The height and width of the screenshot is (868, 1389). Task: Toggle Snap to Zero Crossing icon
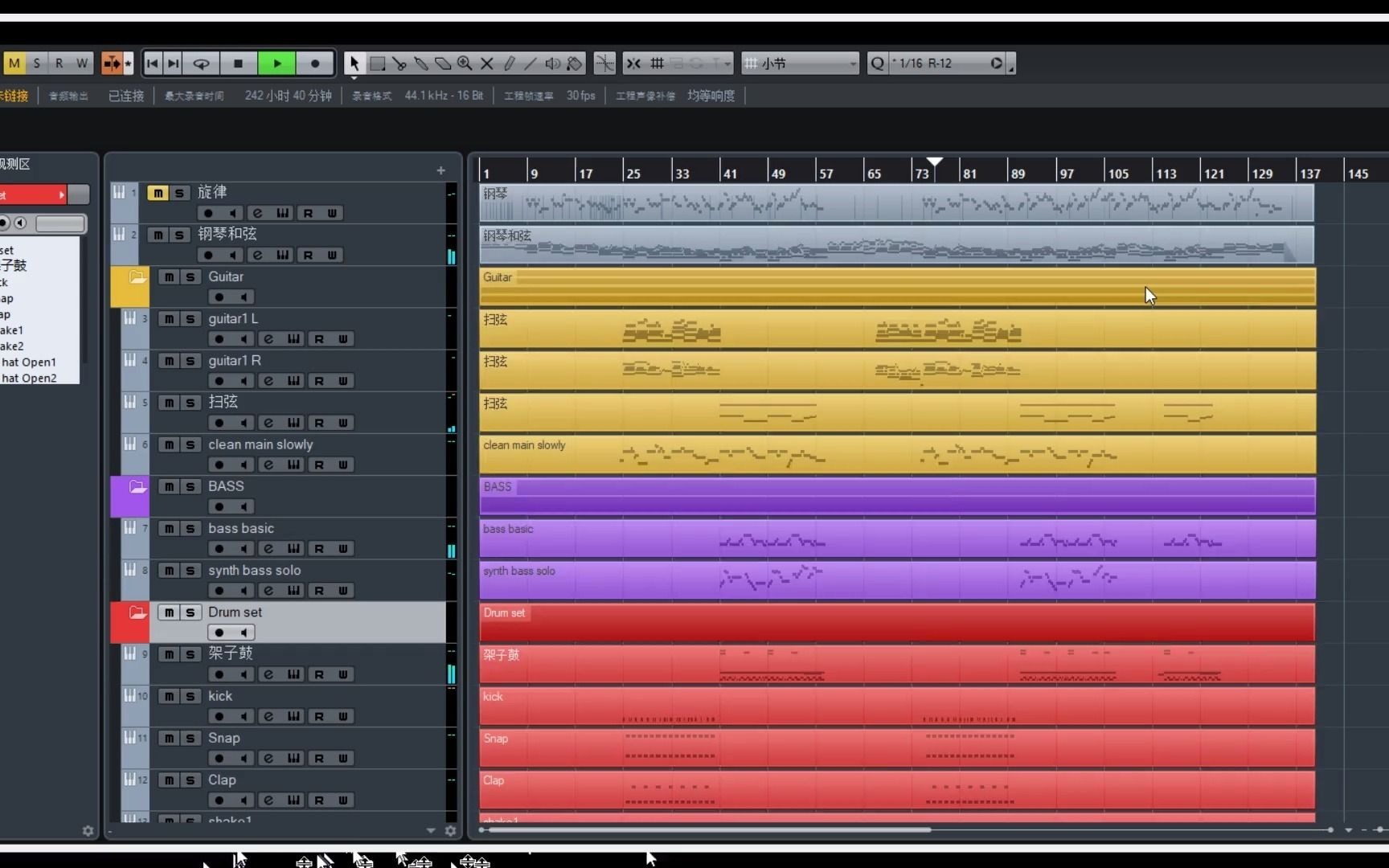click(604, 63)
